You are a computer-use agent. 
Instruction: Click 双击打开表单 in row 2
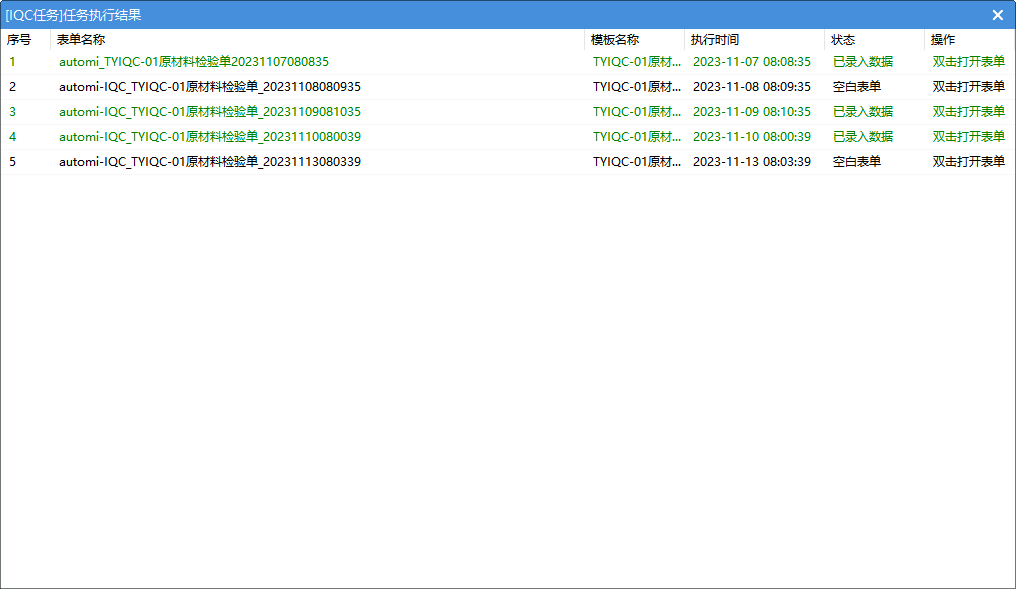coord(968,87)
